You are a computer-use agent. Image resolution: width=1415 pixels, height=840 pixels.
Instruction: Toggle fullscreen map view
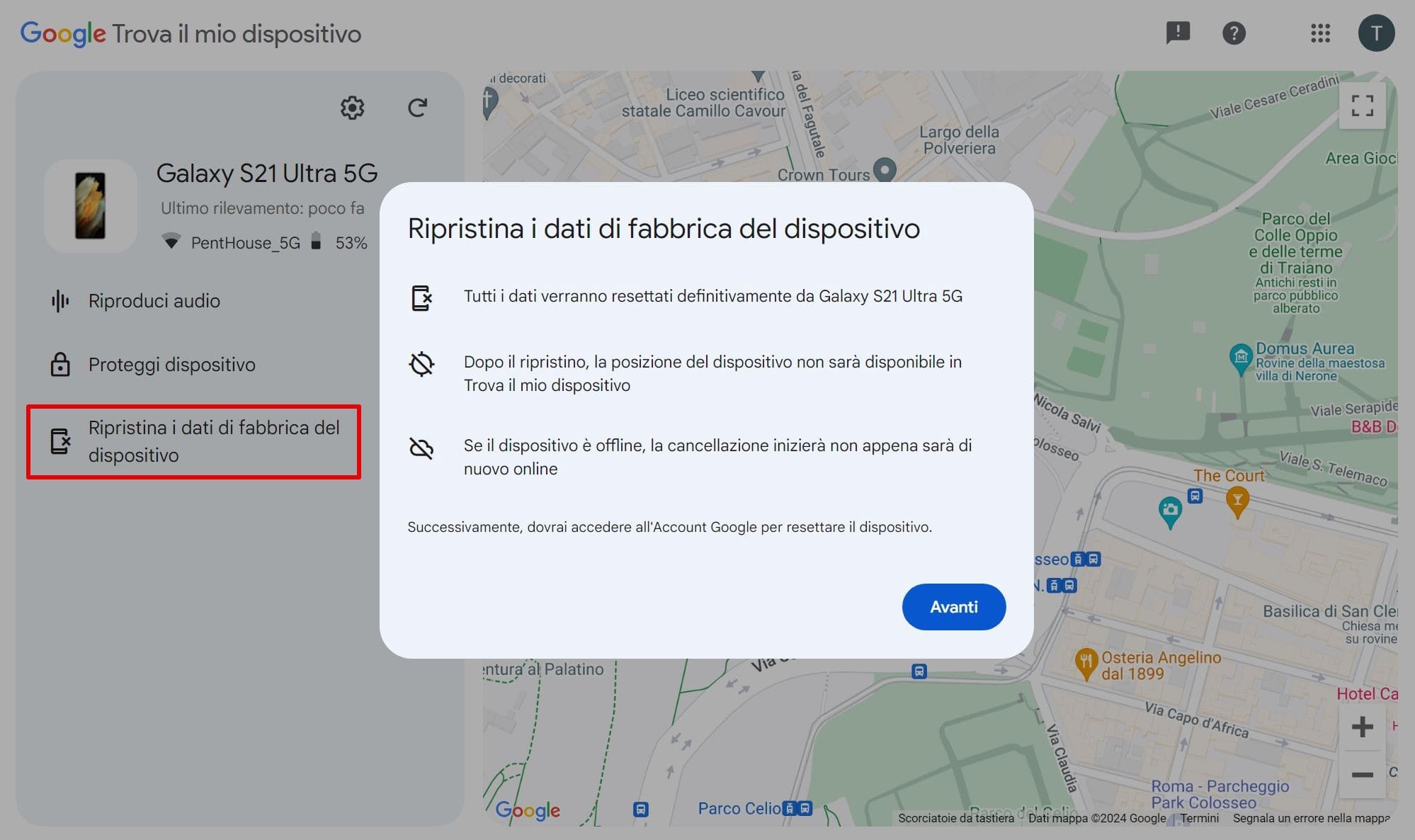tap(1362, 106)
